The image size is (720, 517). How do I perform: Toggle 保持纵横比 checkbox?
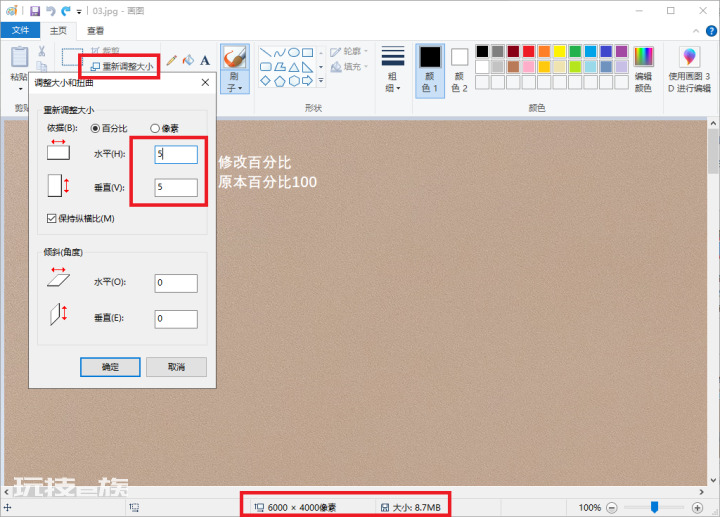[x=51, y=219]
